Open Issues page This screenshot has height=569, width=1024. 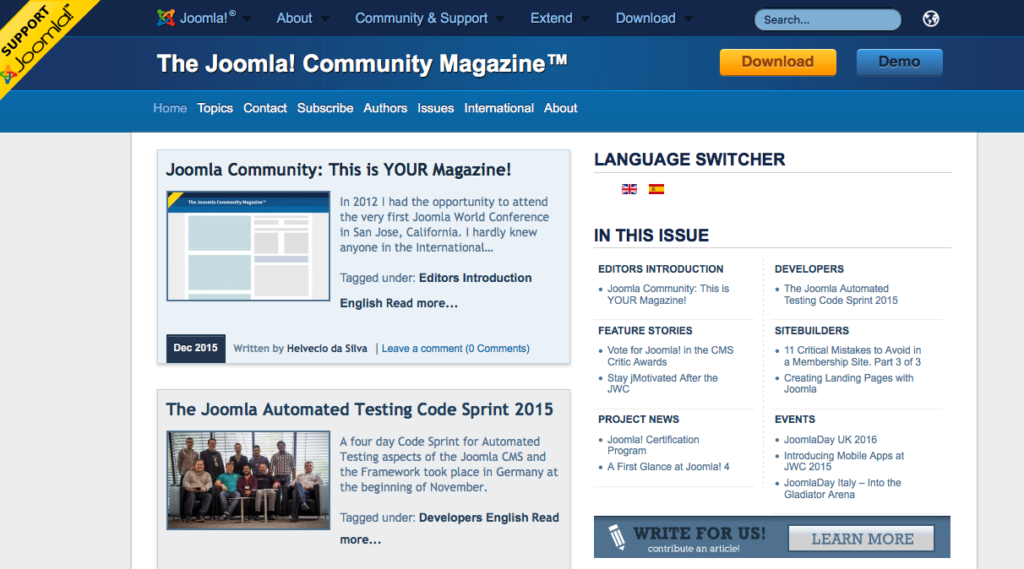coord(436,108)
